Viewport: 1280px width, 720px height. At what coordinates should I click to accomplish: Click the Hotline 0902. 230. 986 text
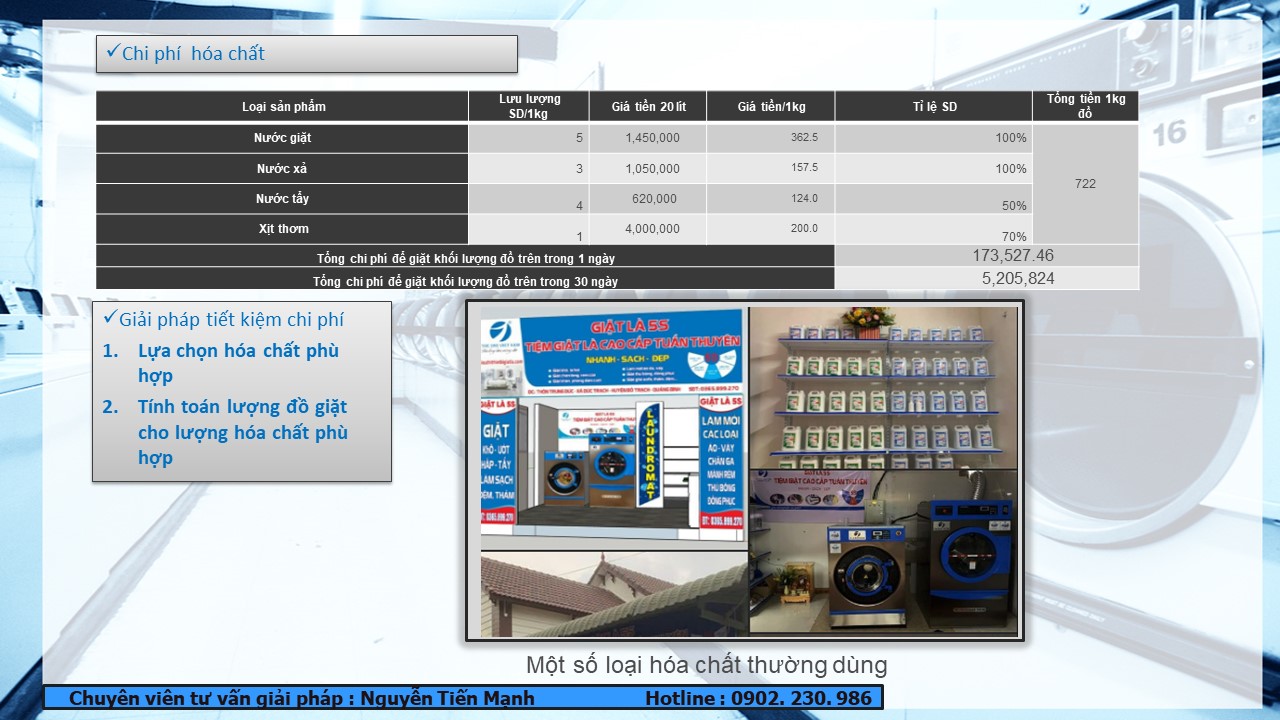[759, 698]
